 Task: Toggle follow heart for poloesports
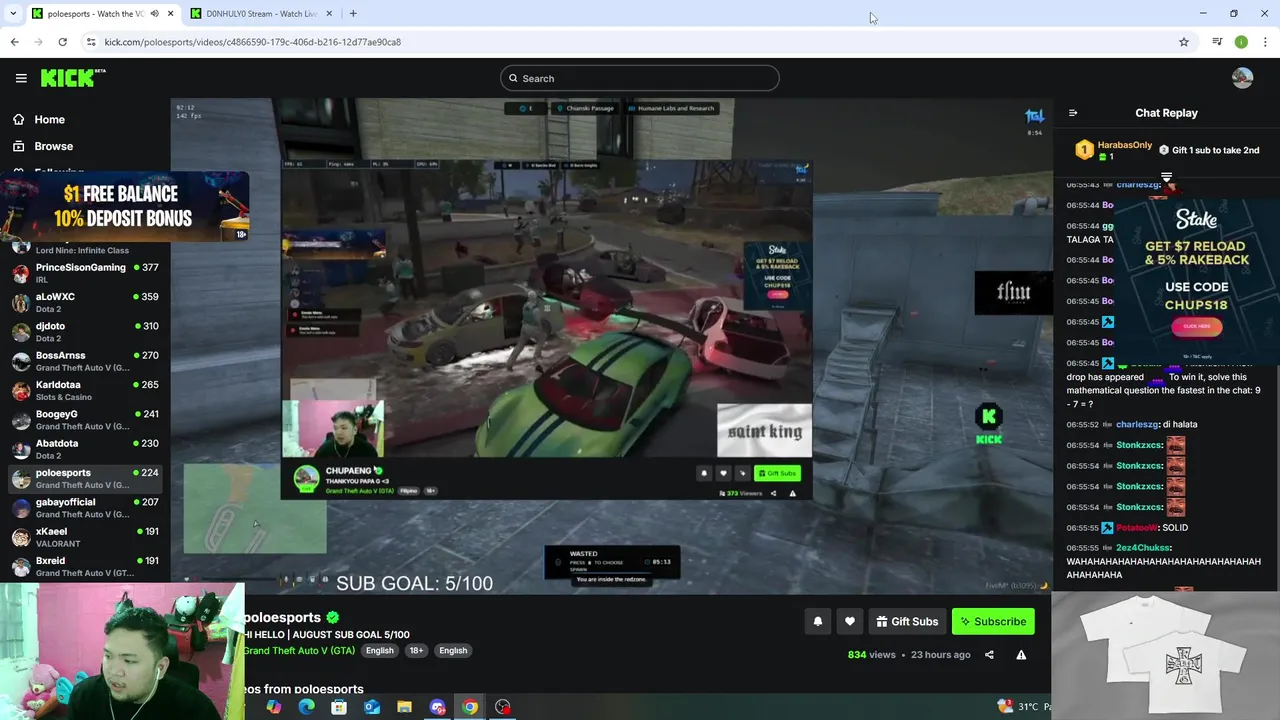(x=849, y=621)
